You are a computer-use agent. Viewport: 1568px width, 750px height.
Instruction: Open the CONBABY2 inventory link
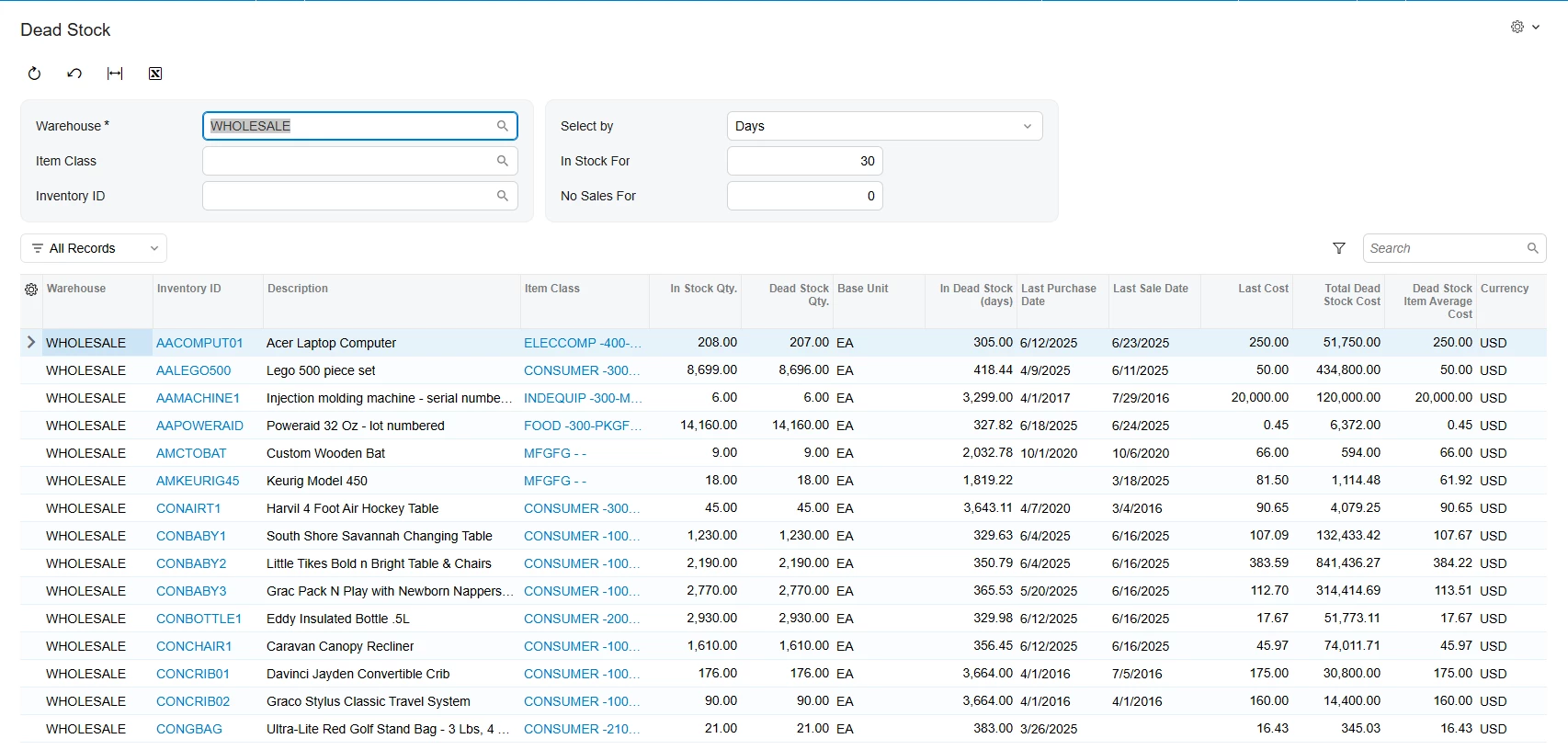pyautogui.click(x=191, y=563)
